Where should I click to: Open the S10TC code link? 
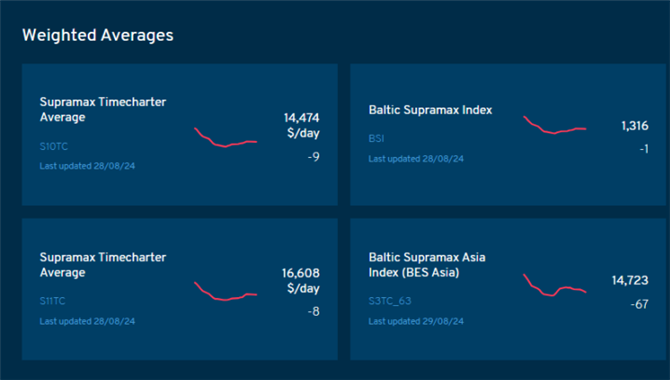point(54,147)
